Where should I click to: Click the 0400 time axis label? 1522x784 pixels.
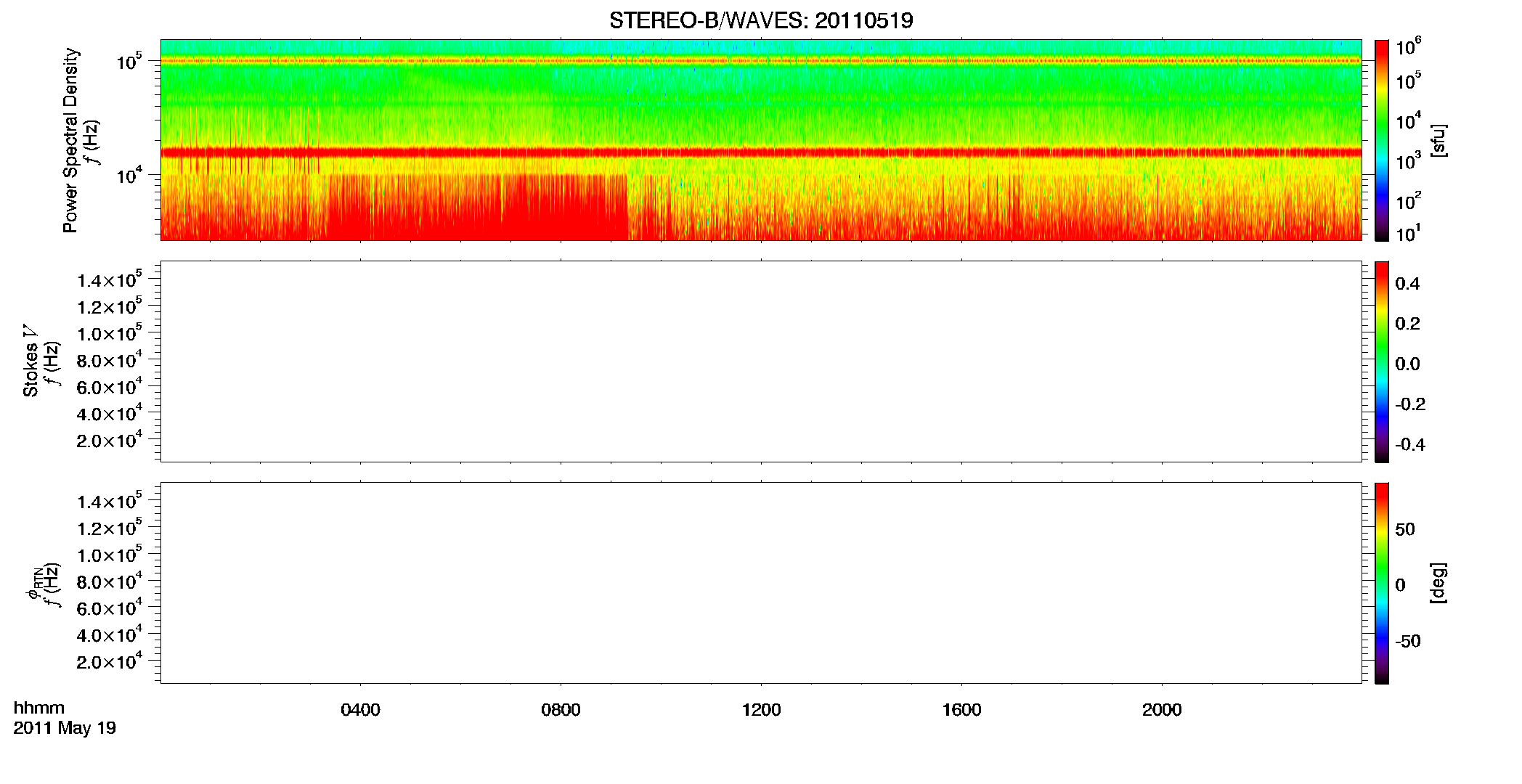coord(360,710)
